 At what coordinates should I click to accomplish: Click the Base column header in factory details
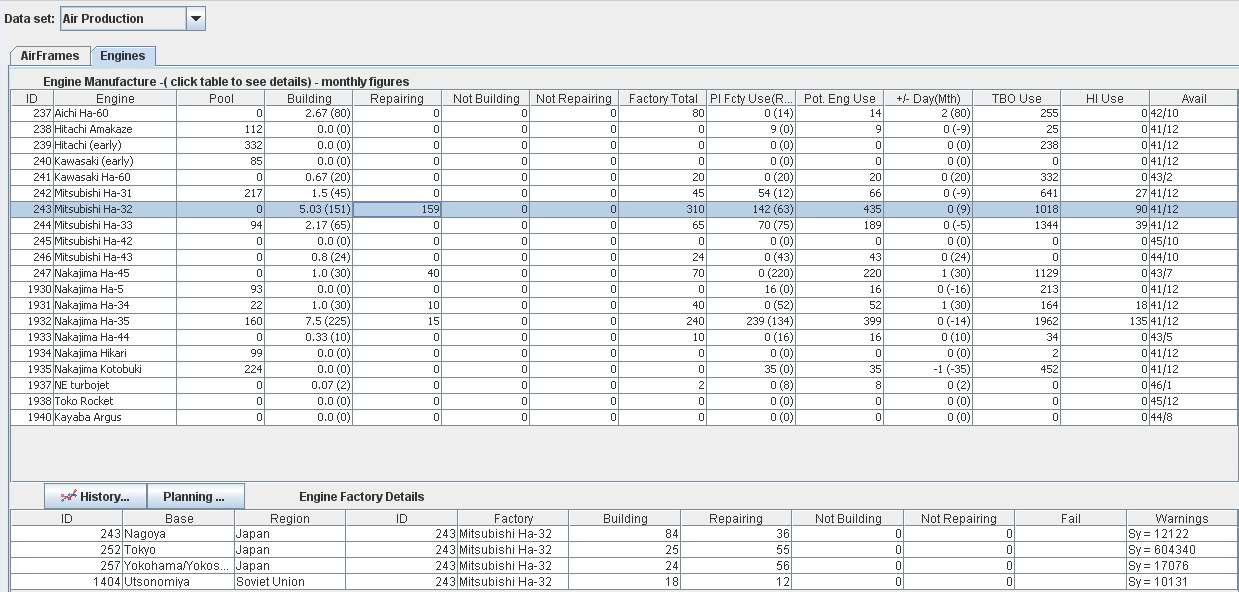click(179, 518)
